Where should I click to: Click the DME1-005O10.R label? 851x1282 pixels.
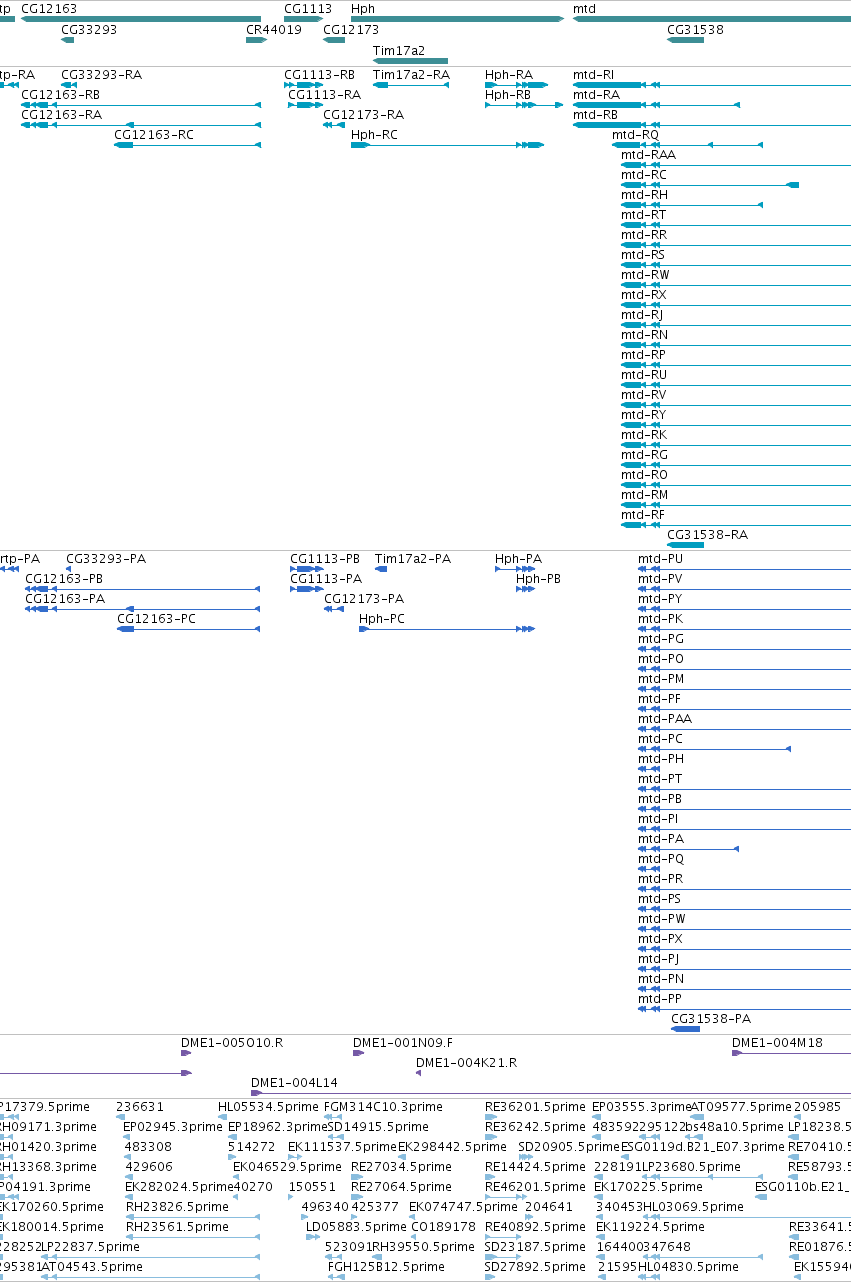pyautogui.click(x=232, y=1043)
